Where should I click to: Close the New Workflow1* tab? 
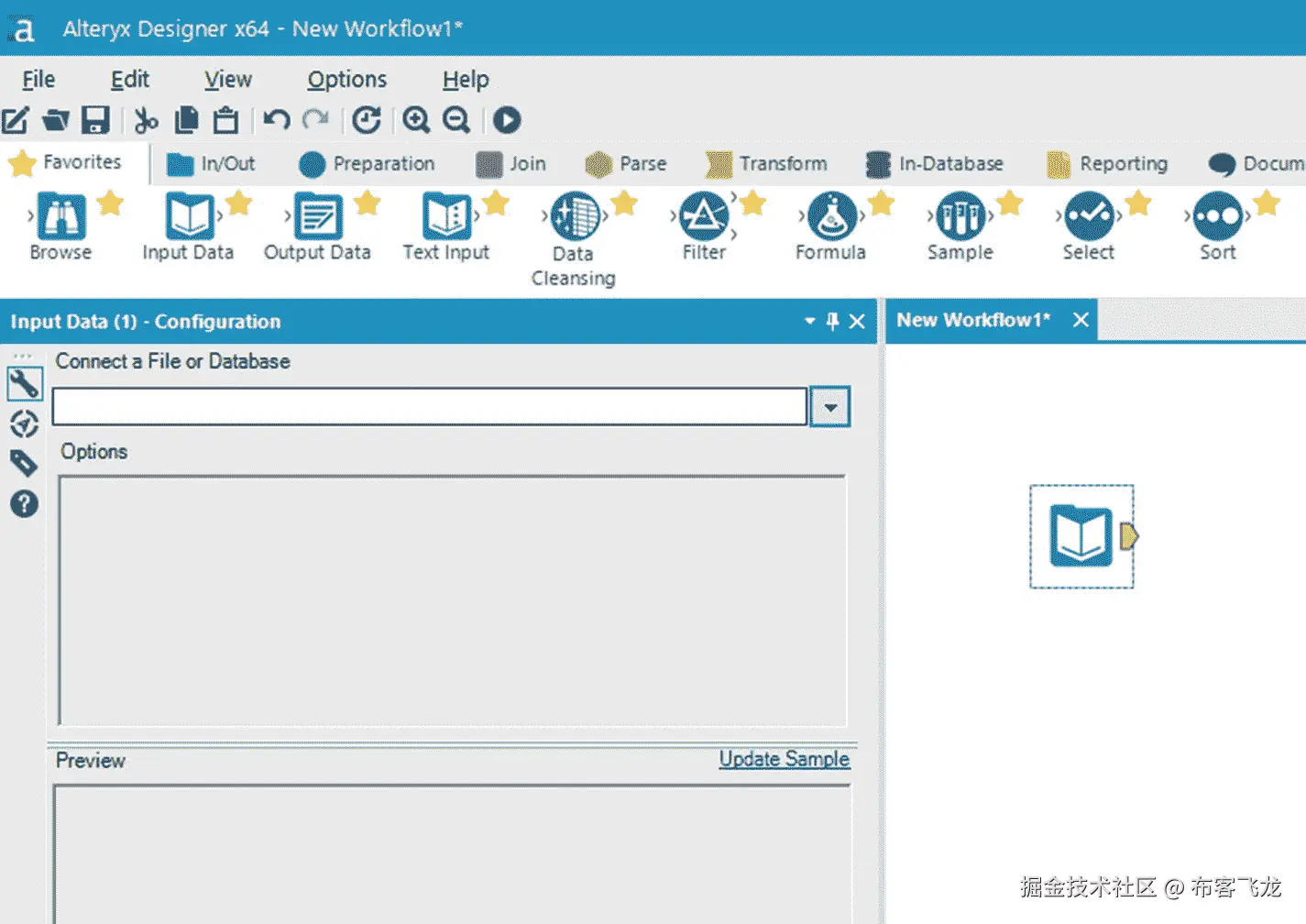1081,320
